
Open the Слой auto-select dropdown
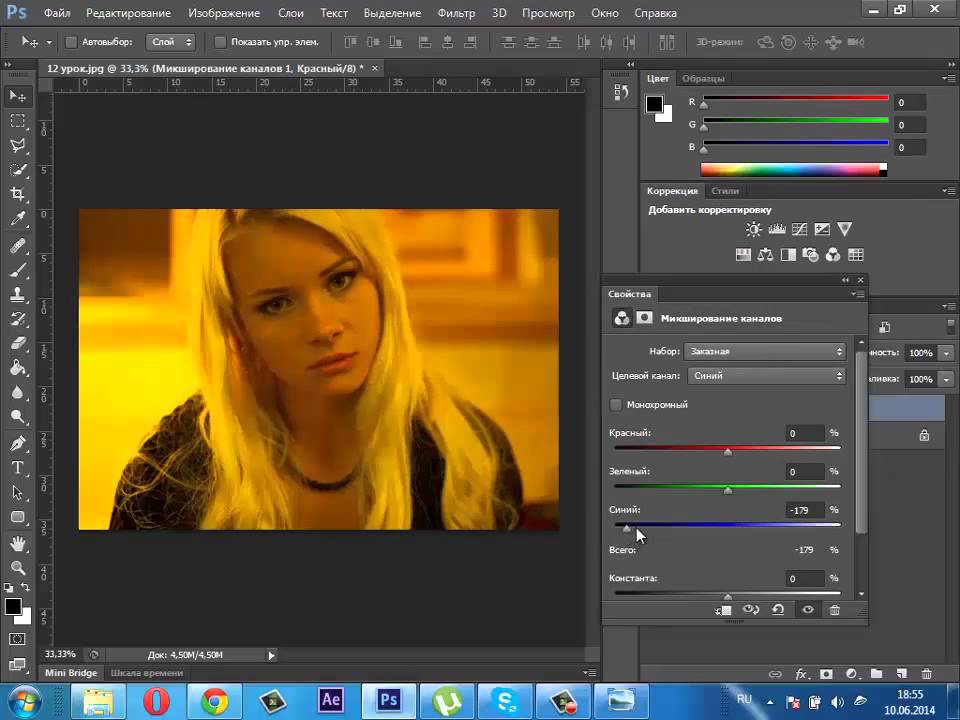pyautogui.click(x=172, y=43)
